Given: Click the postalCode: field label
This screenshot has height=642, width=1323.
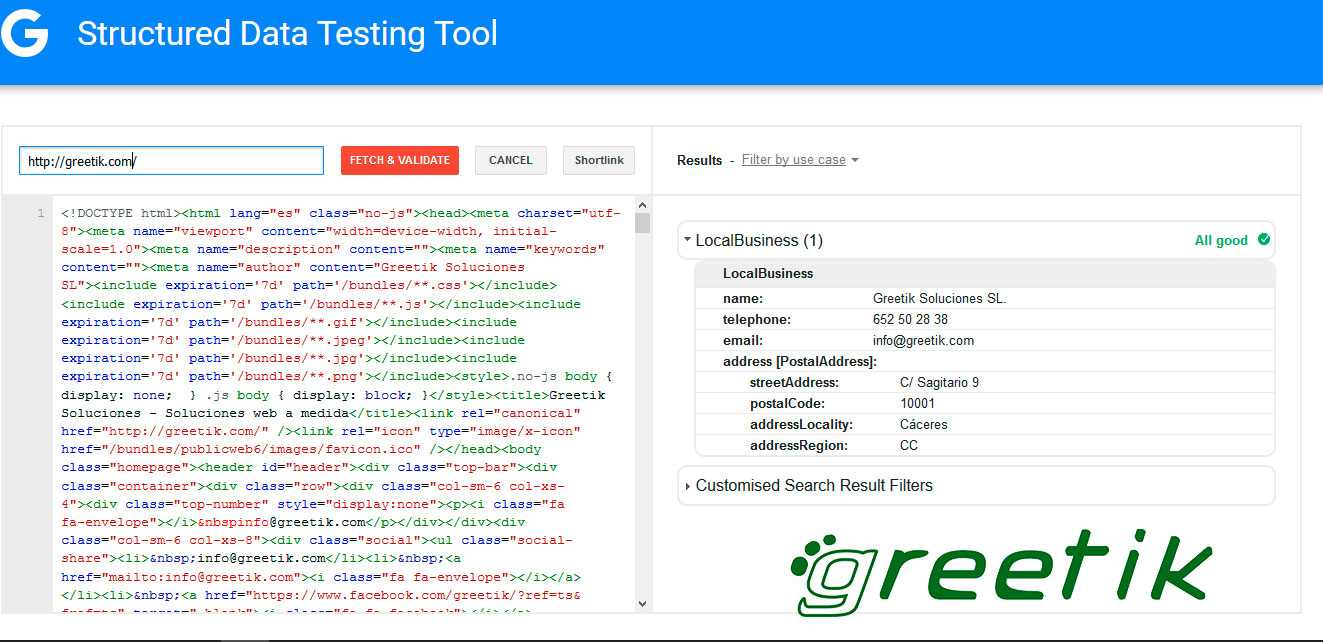Looking at the screenshot, I should pyautogui.click(x=787, y=404).
